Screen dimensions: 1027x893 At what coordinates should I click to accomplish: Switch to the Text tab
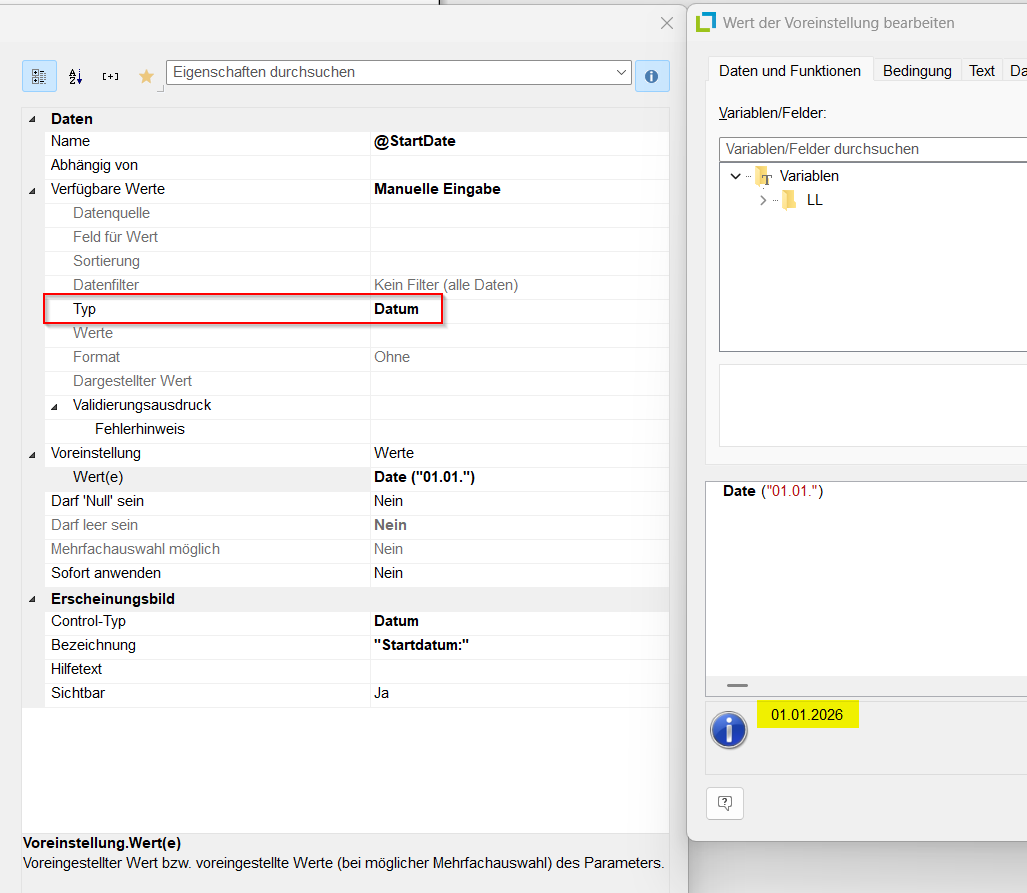(x=981, y=71)
